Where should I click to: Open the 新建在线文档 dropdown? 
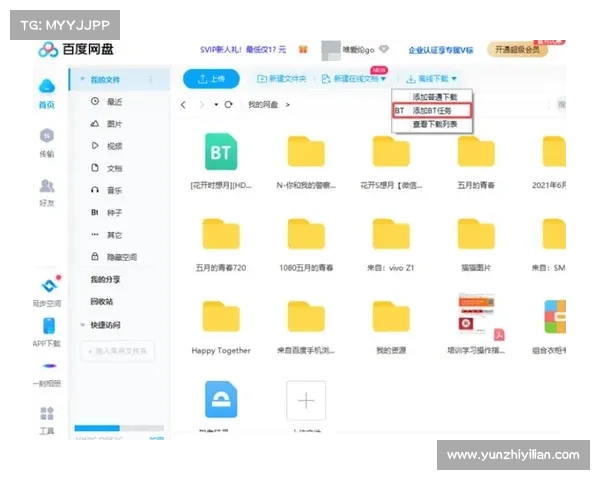pyautogui.click(x=354, y=79)
